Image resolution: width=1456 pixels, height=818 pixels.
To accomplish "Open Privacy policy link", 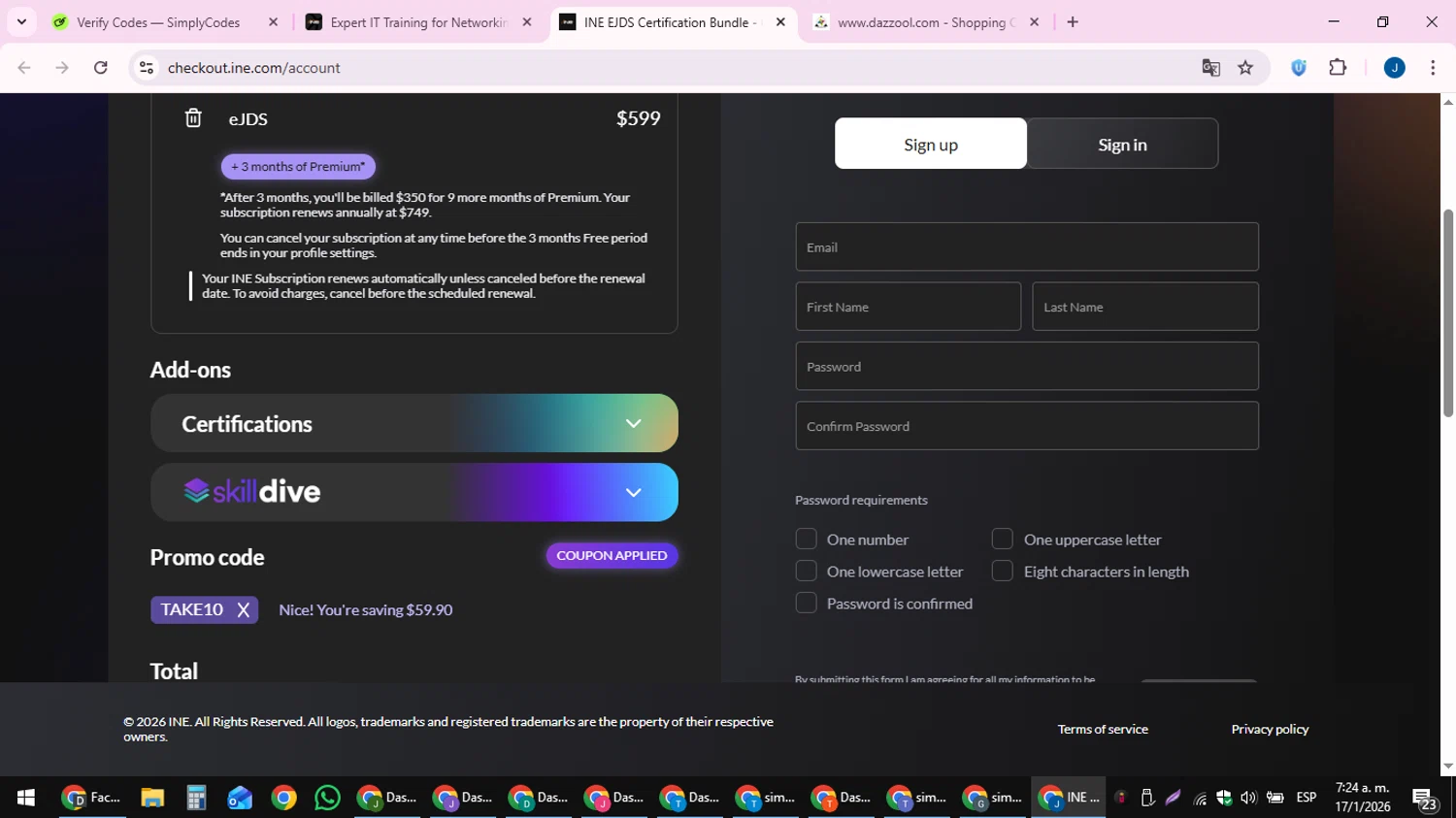I will click(1270, 729).
